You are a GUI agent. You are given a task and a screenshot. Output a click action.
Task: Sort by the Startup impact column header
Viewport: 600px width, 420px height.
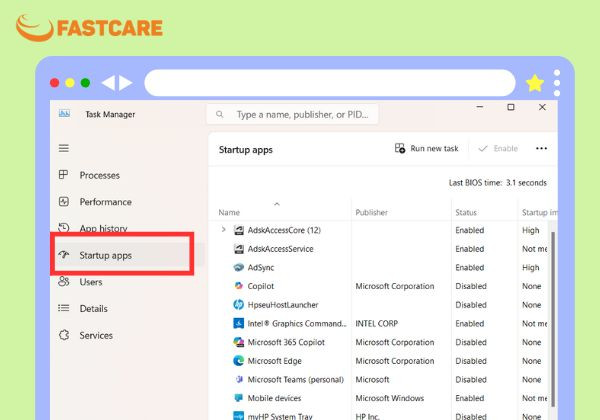[x=540, y=212]
